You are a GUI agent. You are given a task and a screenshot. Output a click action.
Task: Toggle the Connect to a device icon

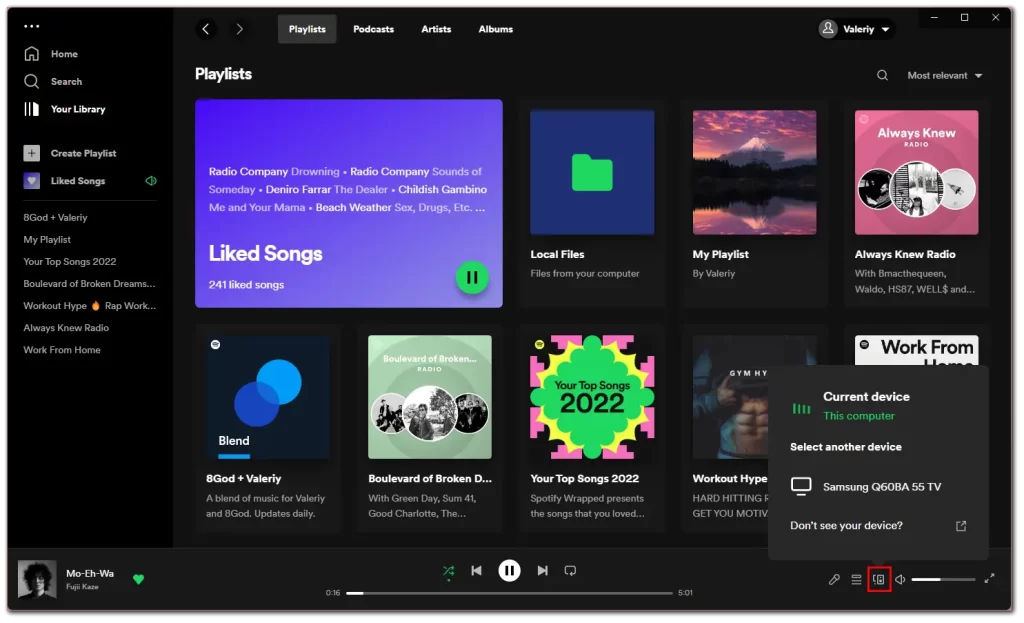[879, 579]
